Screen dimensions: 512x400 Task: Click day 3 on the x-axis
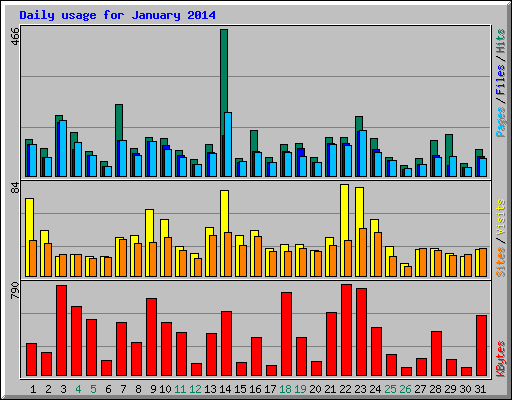point(63,389)
